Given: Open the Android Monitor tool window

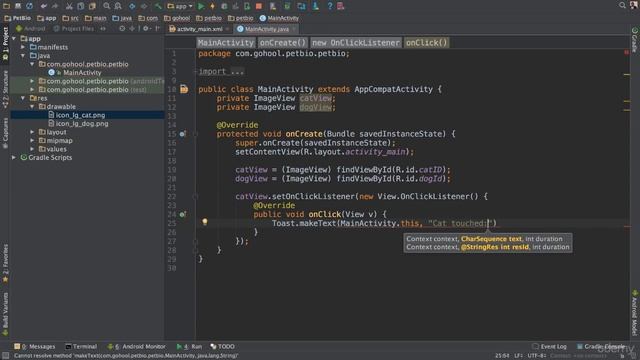Looking at the screenshot, I should pos(137,346).
